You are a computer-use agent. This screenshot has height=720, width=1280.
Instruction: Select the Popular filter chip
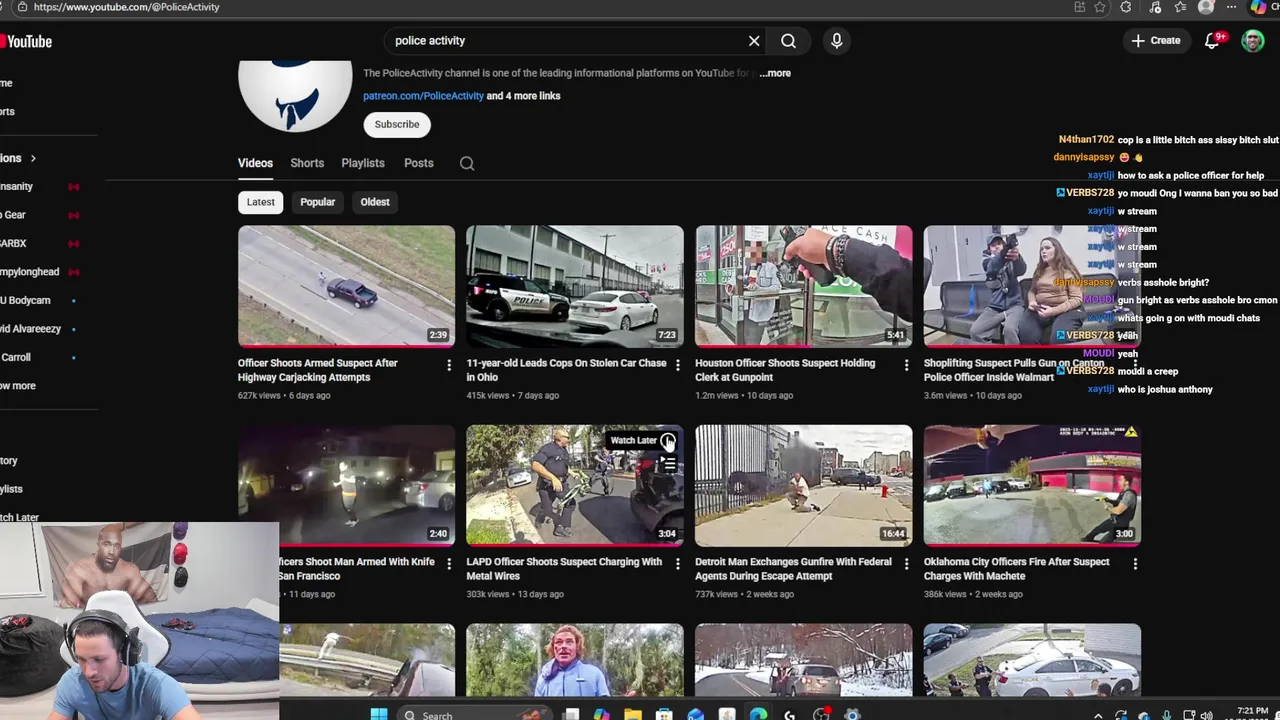click(318, 202)
